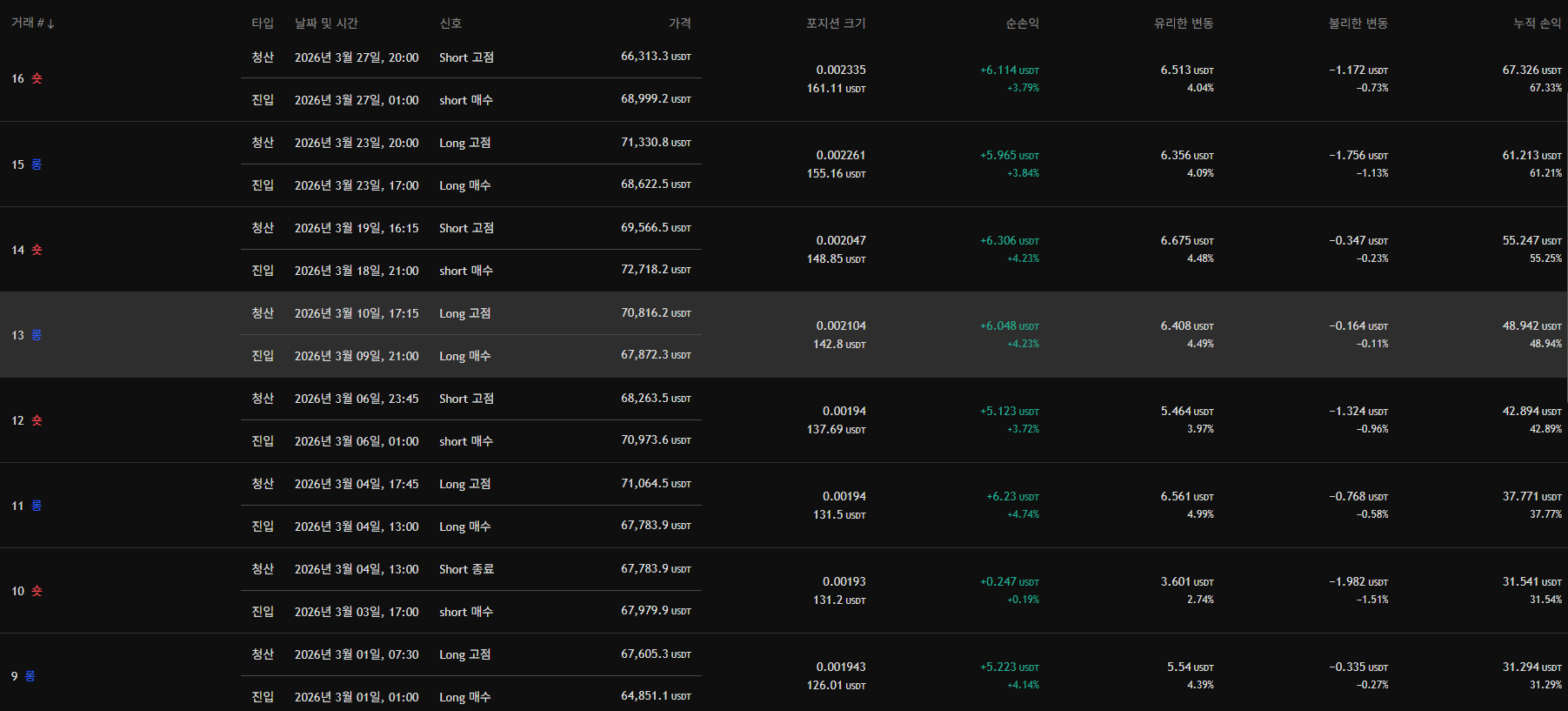The width and height of the screenshot is (1568, 711).
Task: Click the 신호 column header
Action: tap(450, 23)
